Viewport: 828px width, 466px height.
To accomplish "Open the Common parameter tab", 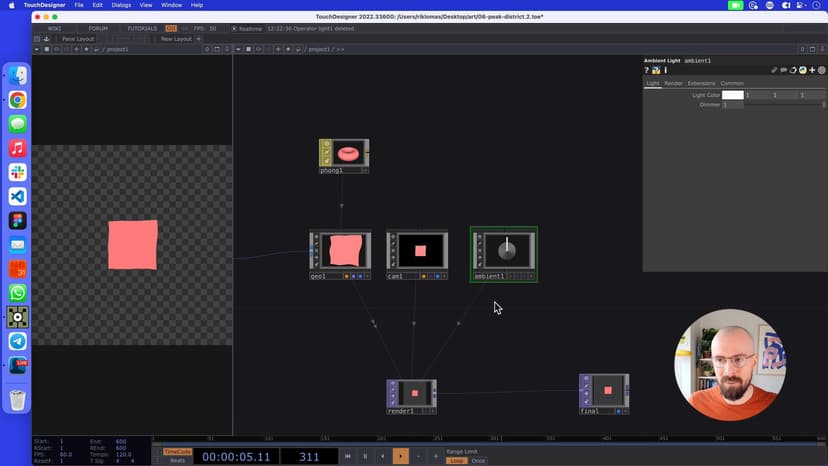I will point(732,83).
